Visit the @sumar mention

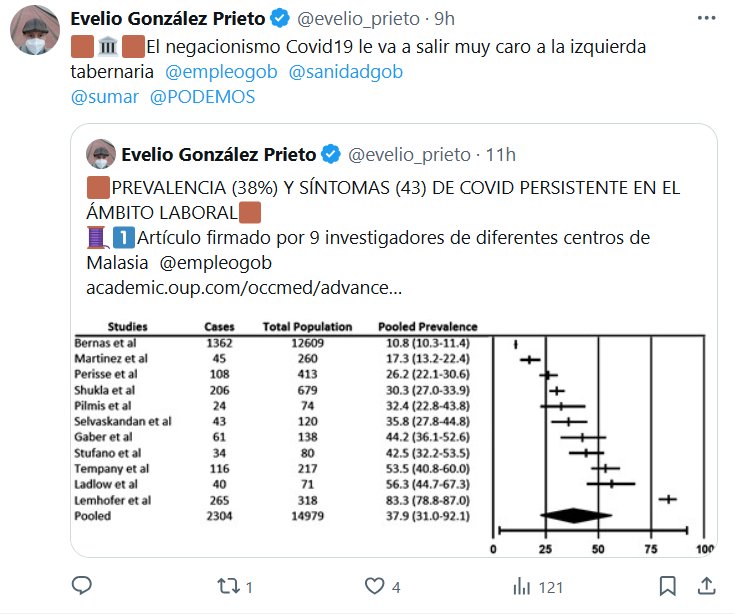(104, 97)
